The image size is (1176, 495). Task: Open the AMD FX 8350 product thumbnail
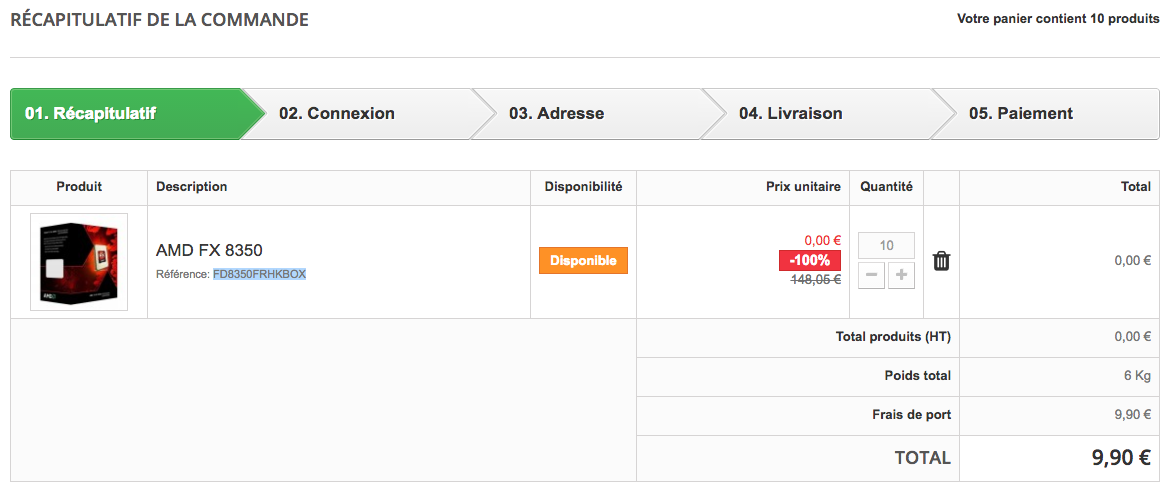(79, 262)
